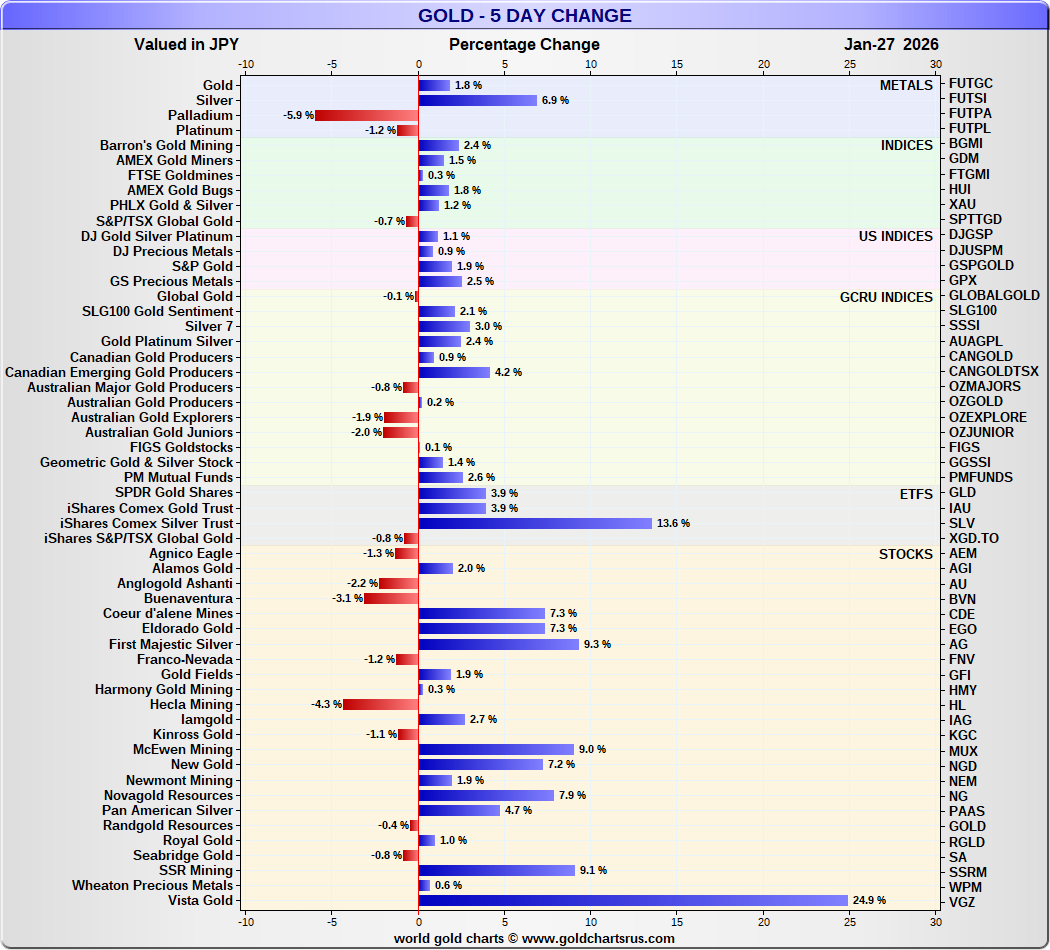Click the SSR Mining 9.1% bar
1050x950 pixels.
(496, 870)
